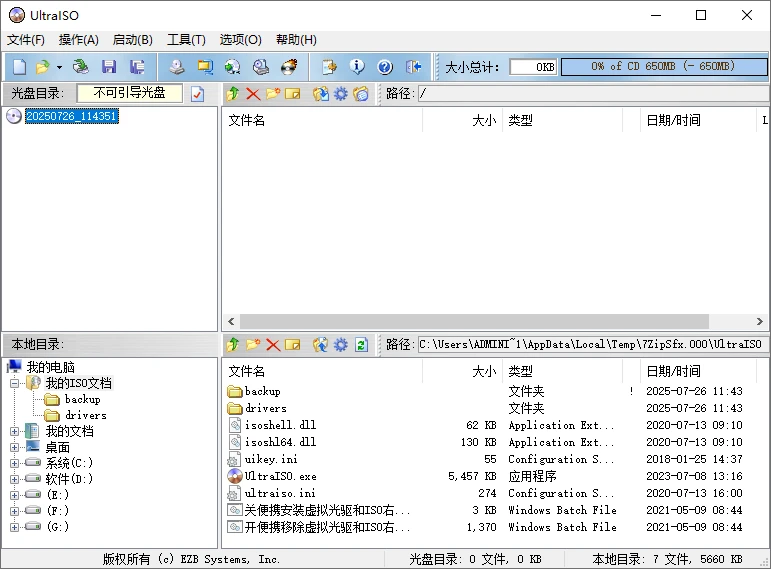Expand the (G:) drive node
Image resolution: width=771 pixels, height=569 pixels.
[x=14, y=527]
